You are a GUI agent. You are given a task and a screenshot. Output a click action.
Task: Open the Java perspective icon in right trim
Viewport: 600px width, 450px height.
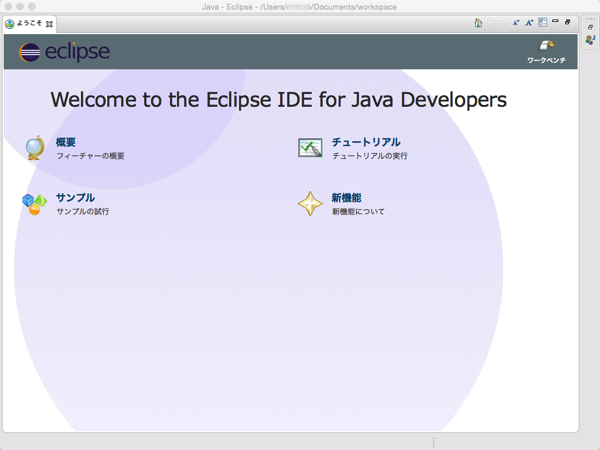click(x=590, y=40)
